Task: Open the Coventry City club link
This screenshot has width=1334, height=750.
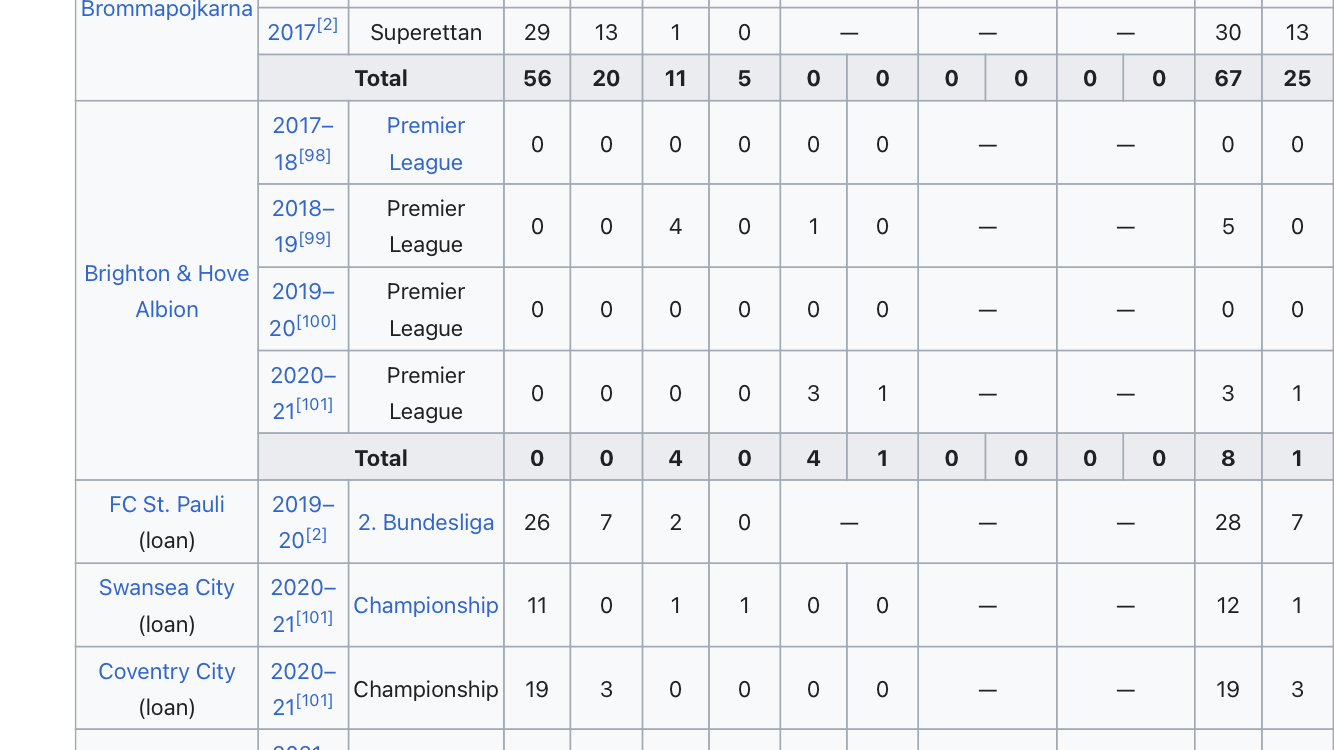Action: tap(167, 671)
